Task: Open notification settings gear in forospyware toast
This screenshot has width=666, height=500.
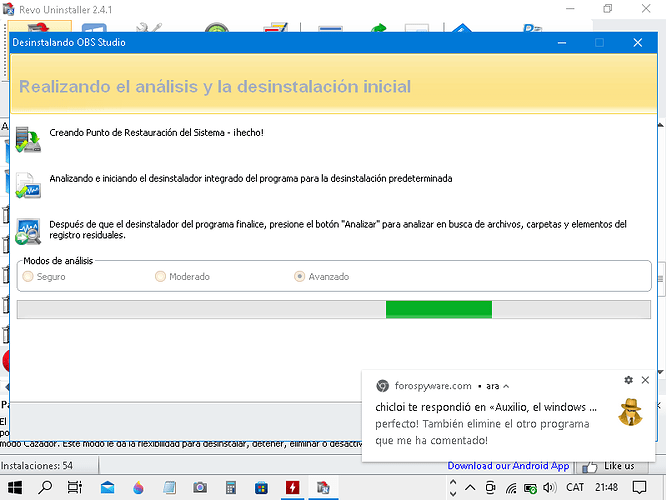Action: pos(629,380)
